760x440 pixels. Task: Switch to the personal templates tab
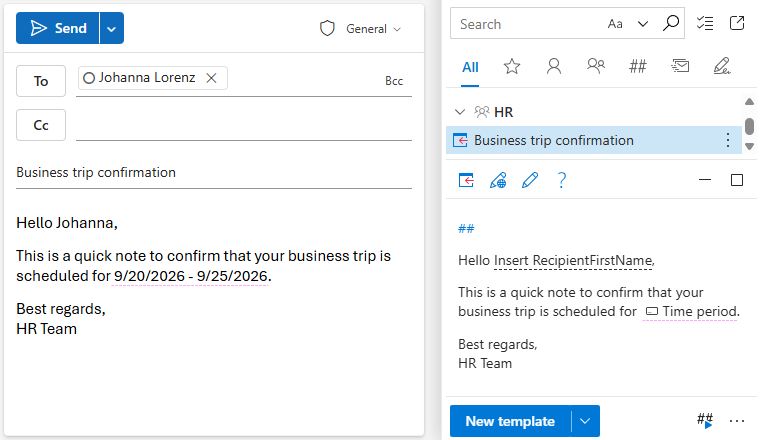tap(554, 66)
